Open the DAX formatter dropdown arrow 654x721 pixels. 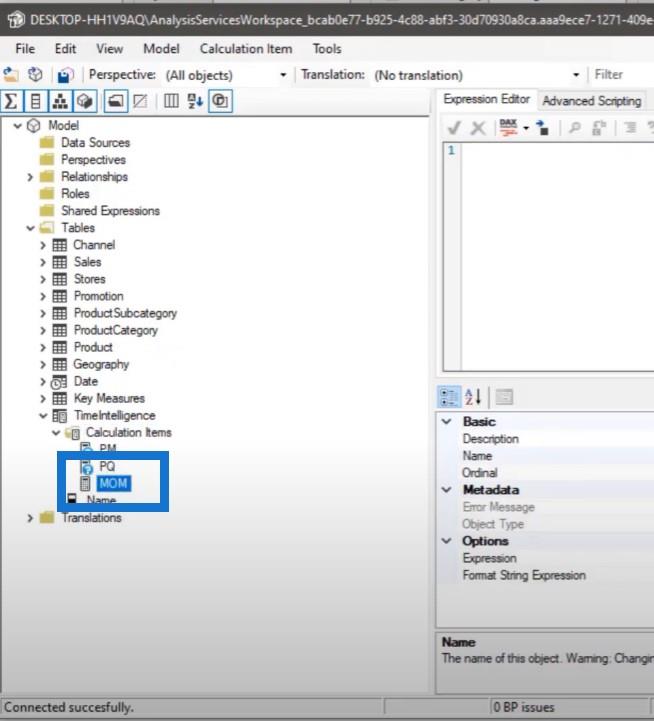[x=526, y=128]
